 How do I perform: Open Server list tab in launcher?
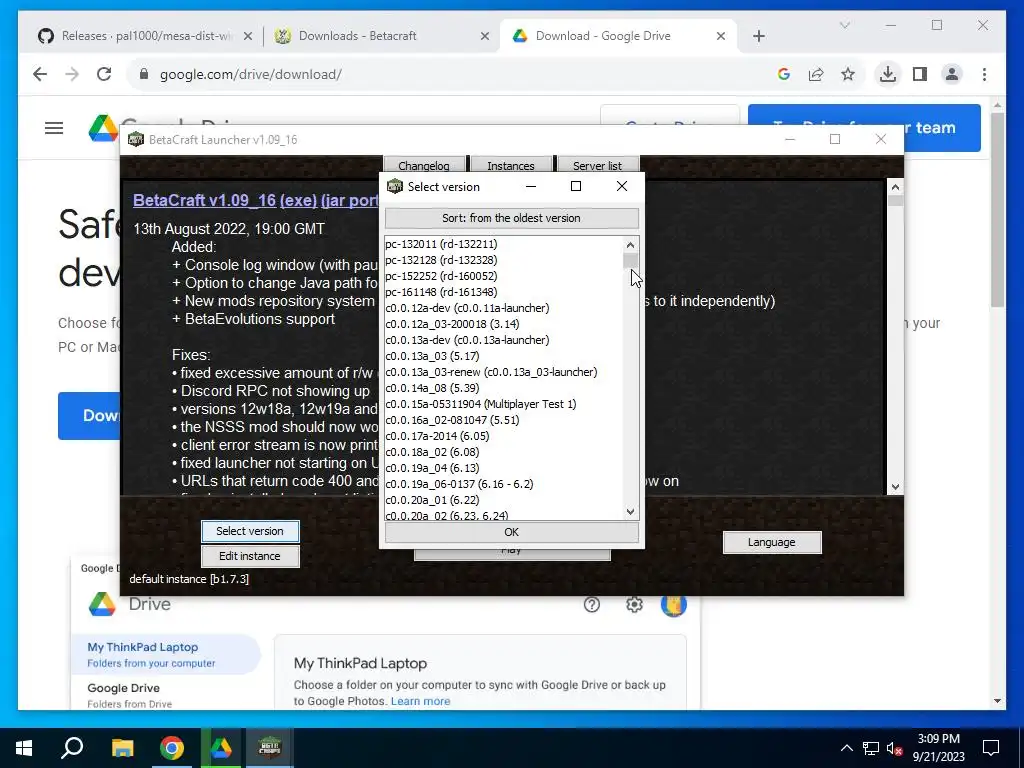coord(598,165)
